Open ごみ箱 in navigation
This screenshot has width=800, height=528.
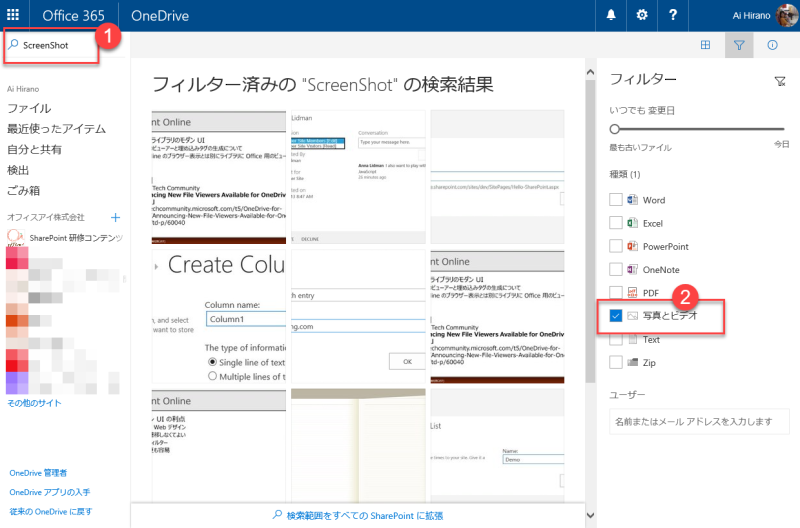pyautogui.click(x=23, y=190)
